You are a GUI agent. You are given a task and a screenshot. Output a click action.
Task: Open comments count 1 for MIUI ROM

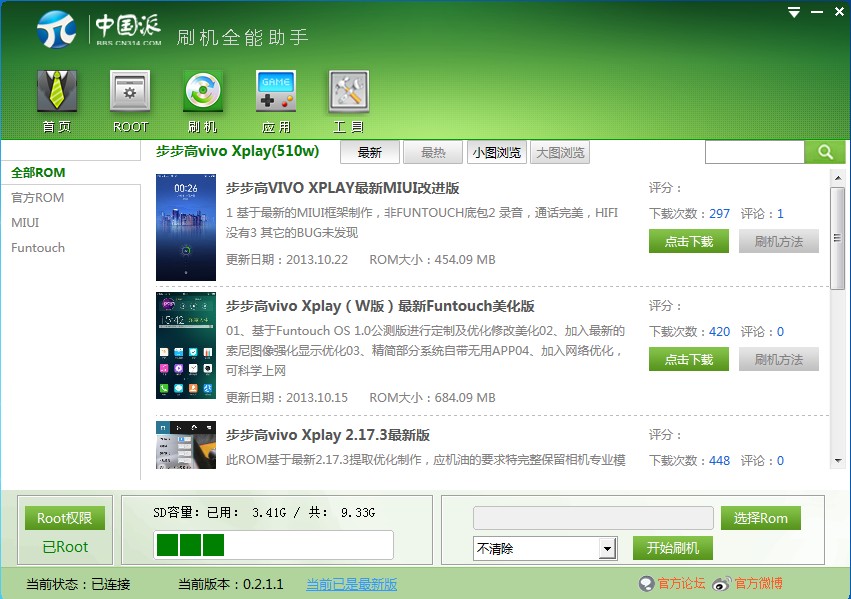pos(780,213)
